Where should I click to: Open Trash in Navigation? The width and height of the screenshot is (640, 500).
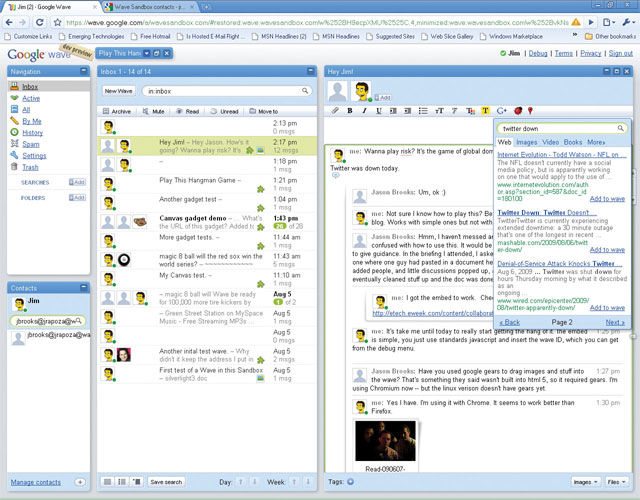pos(30,167)
